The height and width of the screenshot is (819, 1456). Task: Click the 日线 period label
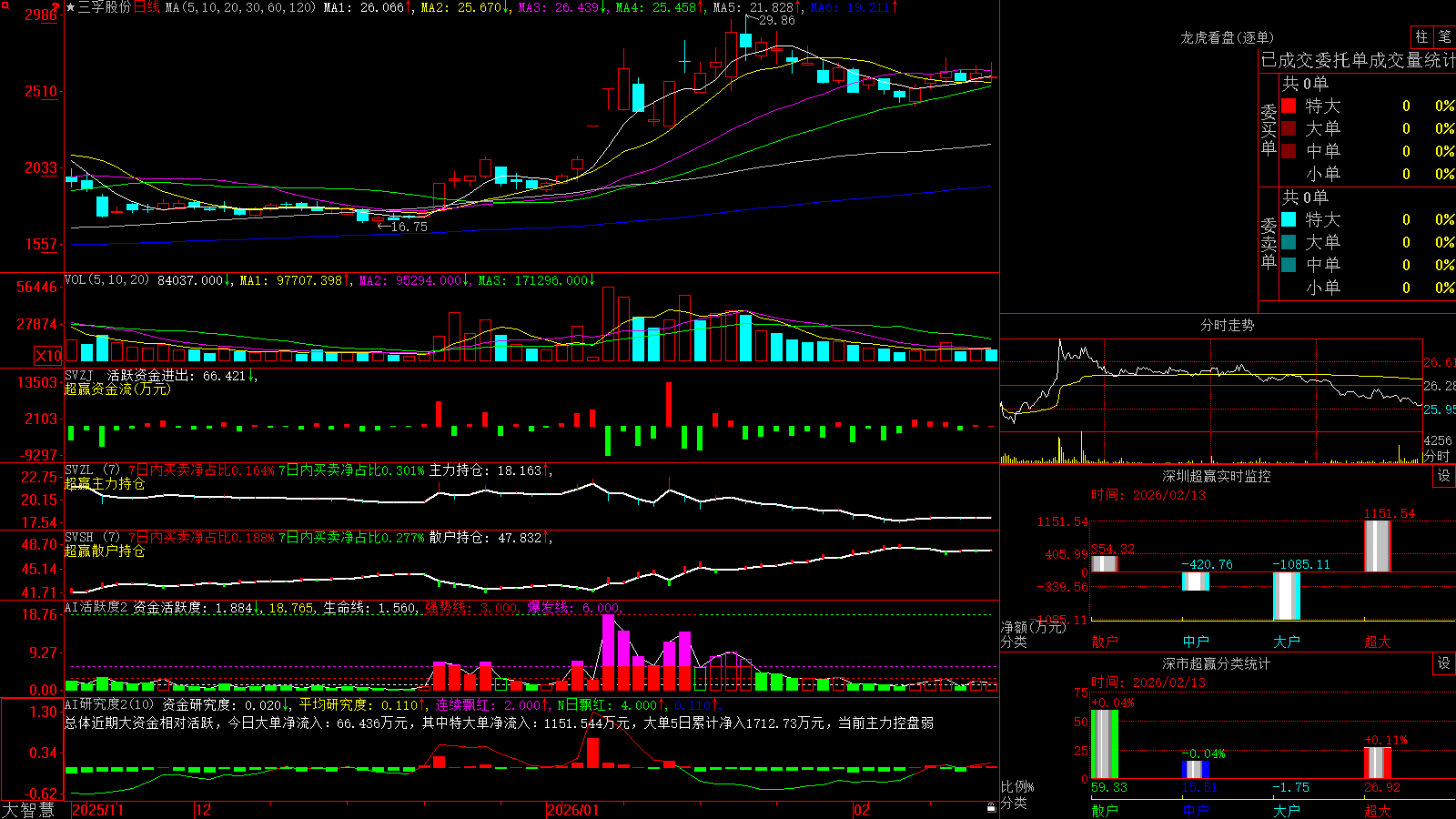point(147,7)
